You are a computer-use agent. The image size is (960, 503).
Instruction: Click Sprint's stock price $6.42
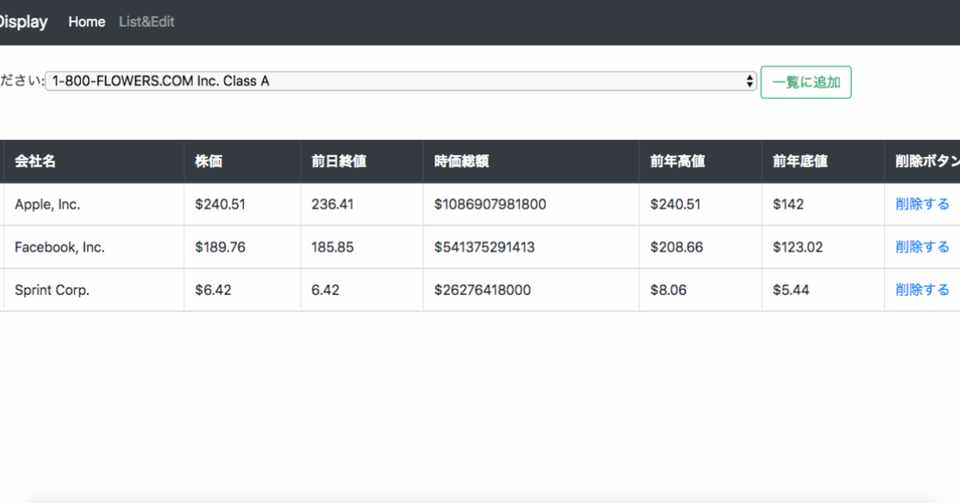213,290
